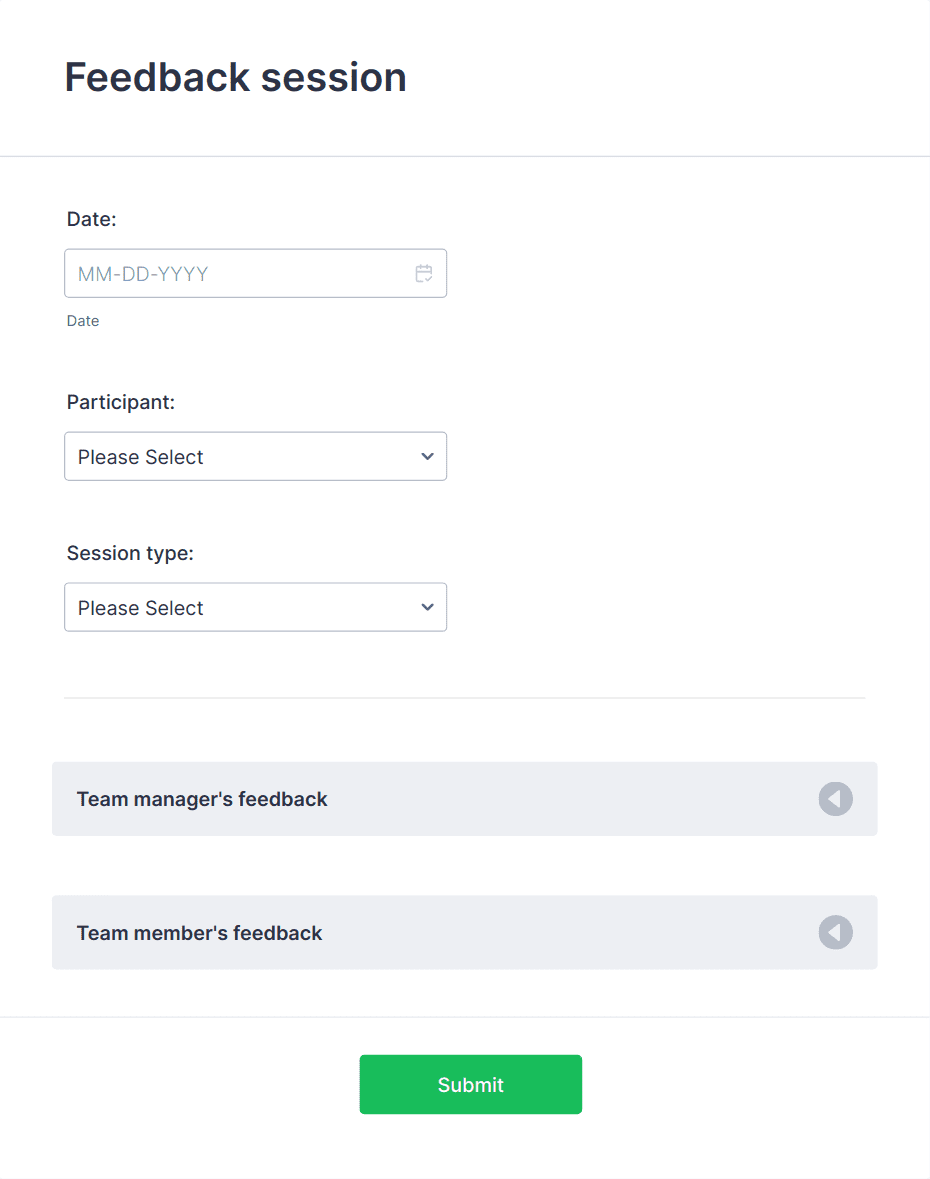This screenshot has width=930, height=1179.
Task: Toggle the circular arrow beside Team manager's feedback
Action: pos(835,799)
